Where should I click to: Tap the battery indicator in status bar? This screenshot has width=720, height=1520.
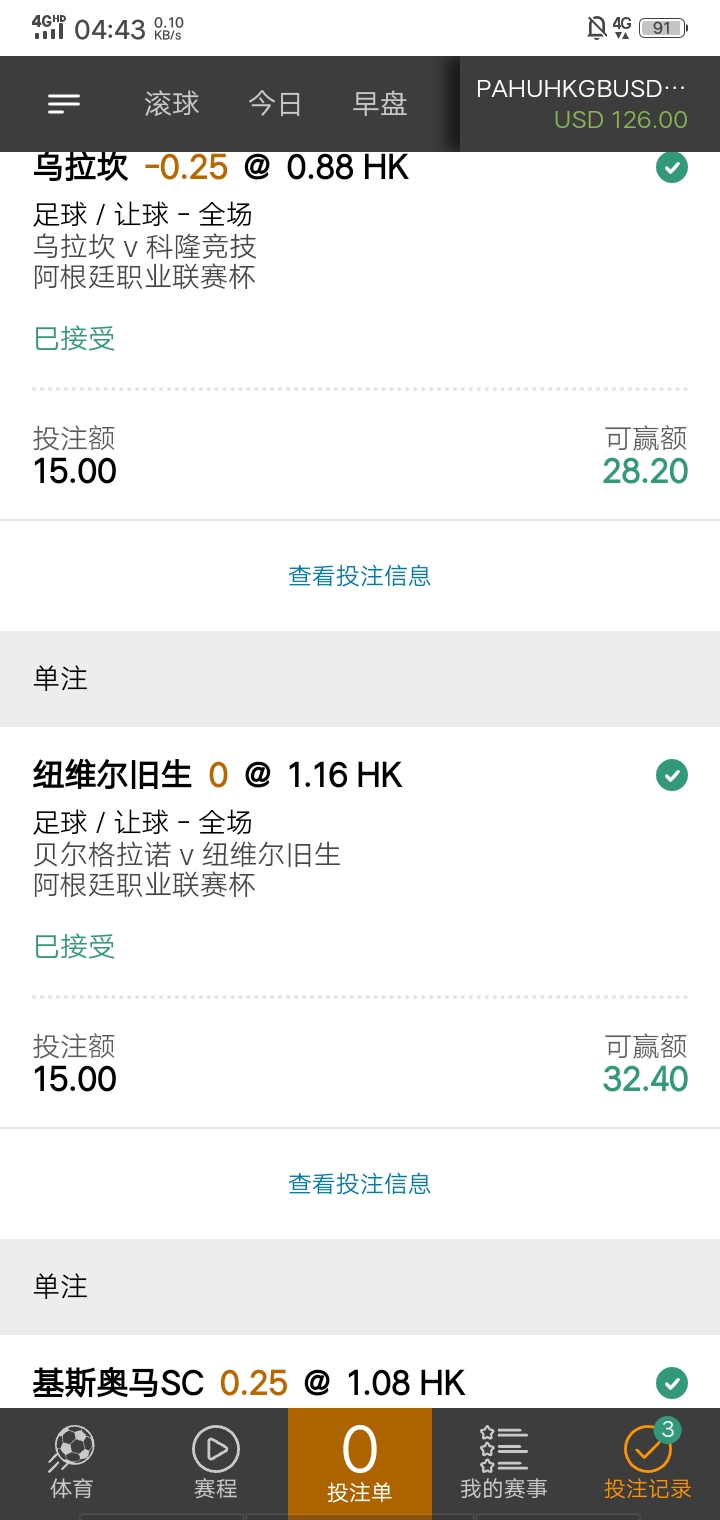click(663, 28)
